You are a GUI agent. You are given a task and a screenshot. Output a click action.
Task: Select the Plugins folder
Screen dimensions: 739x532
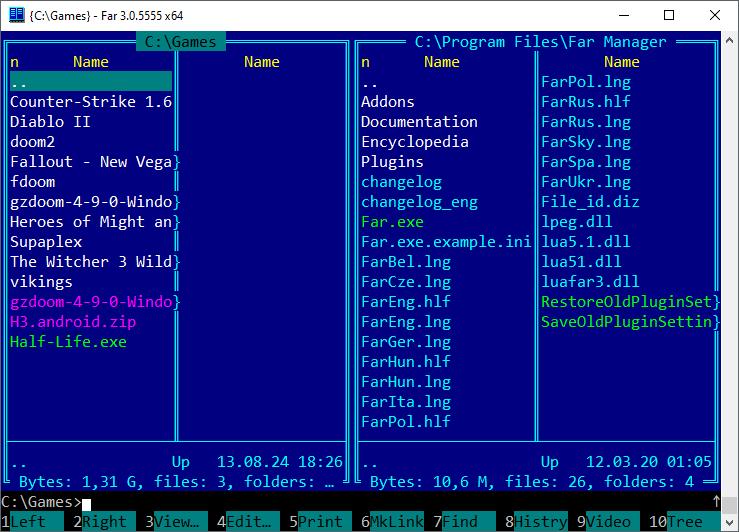[392, 162]
